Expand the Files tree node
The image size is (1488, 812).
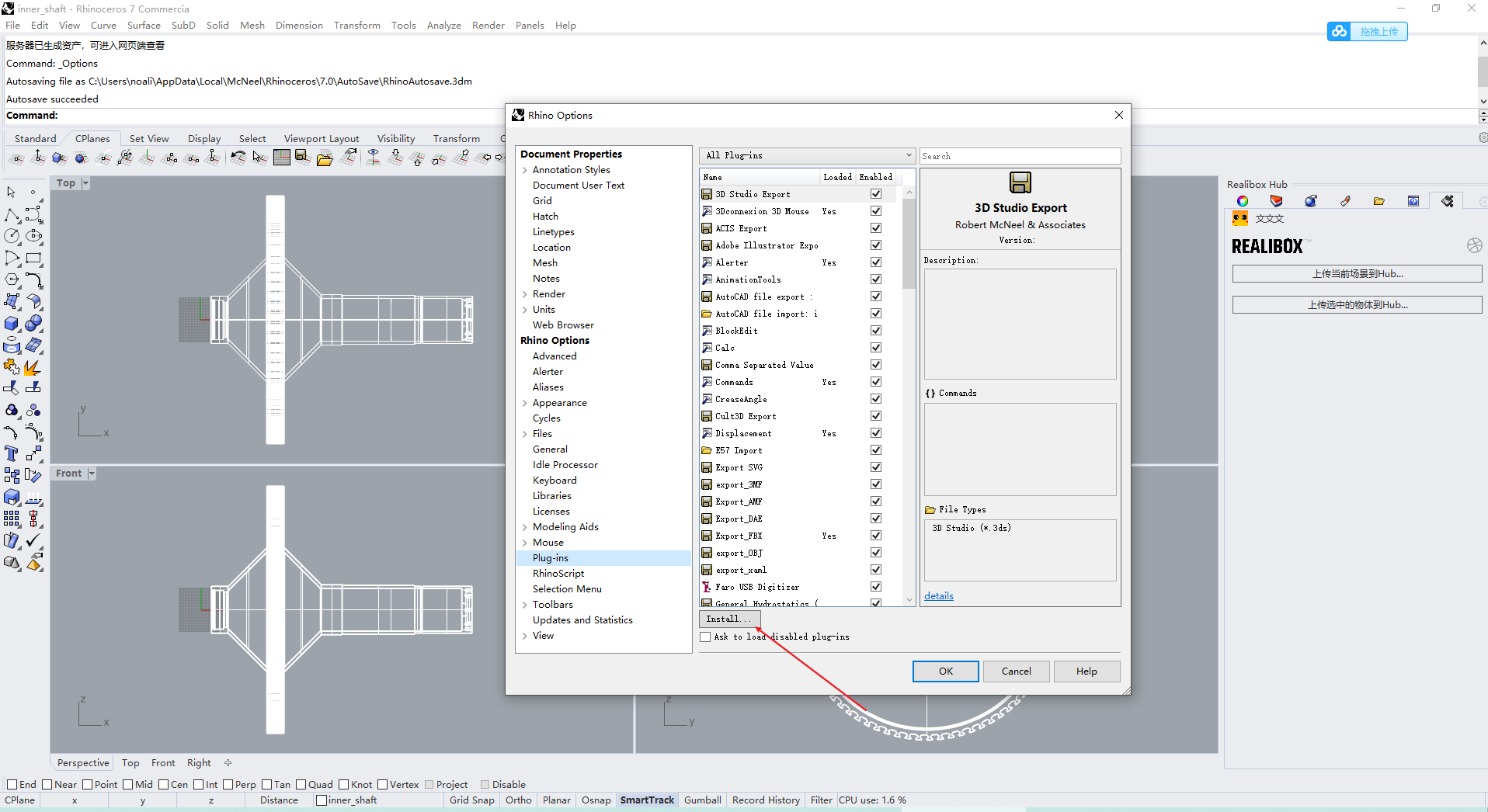[x=525, y=434]
